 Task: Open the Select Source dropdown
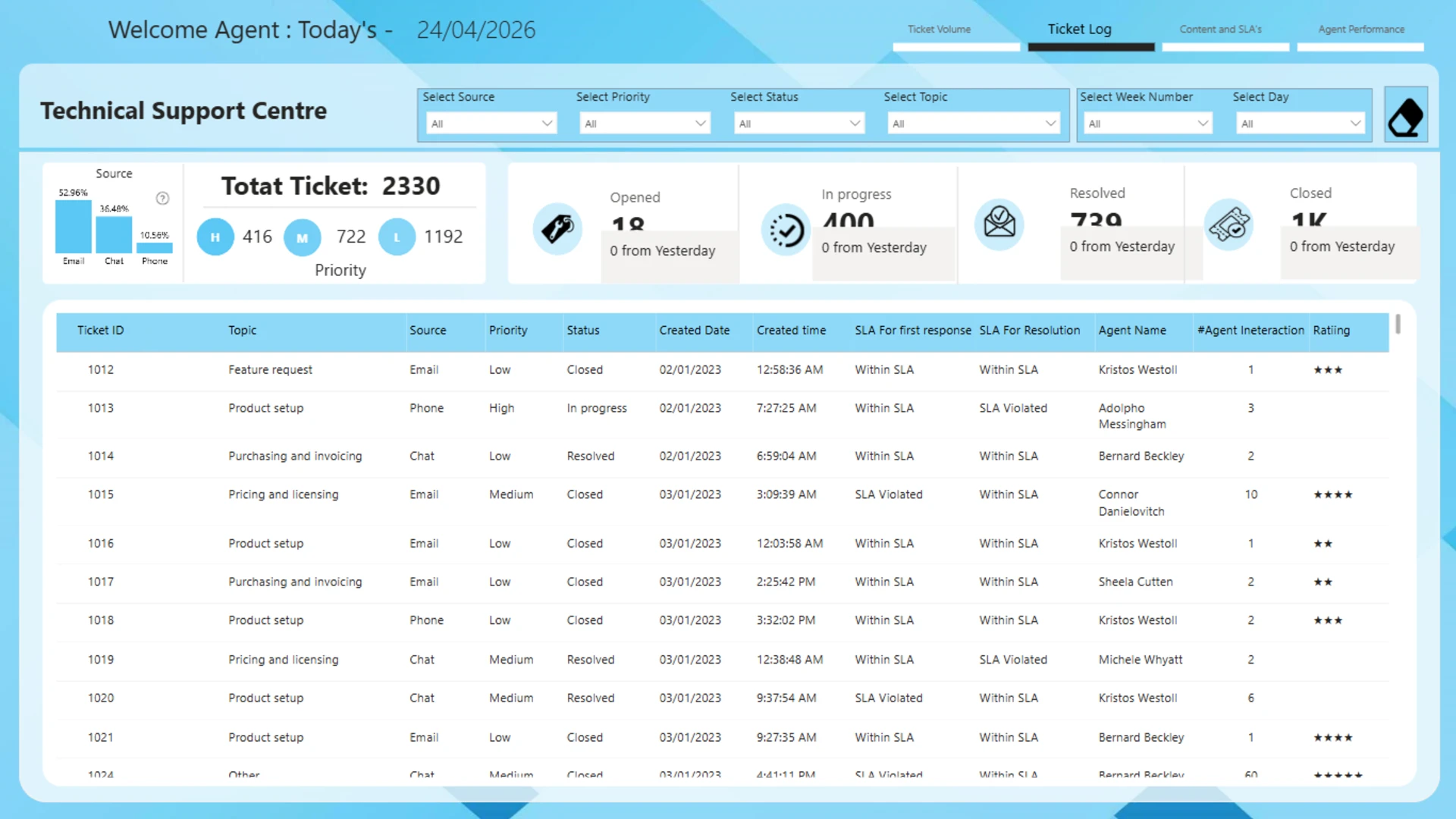point(491,123)
